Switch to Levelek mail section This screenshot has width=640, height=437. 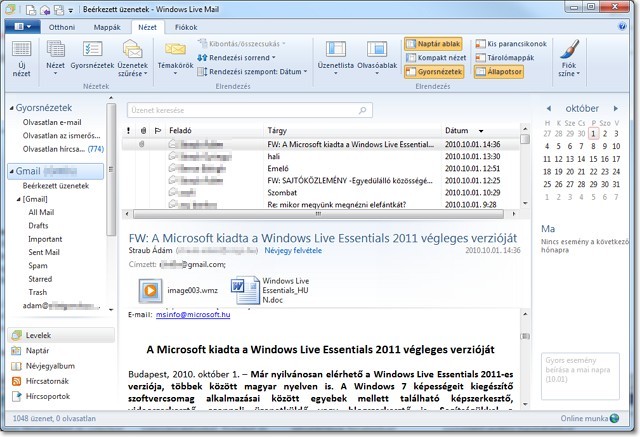[60, 335]
